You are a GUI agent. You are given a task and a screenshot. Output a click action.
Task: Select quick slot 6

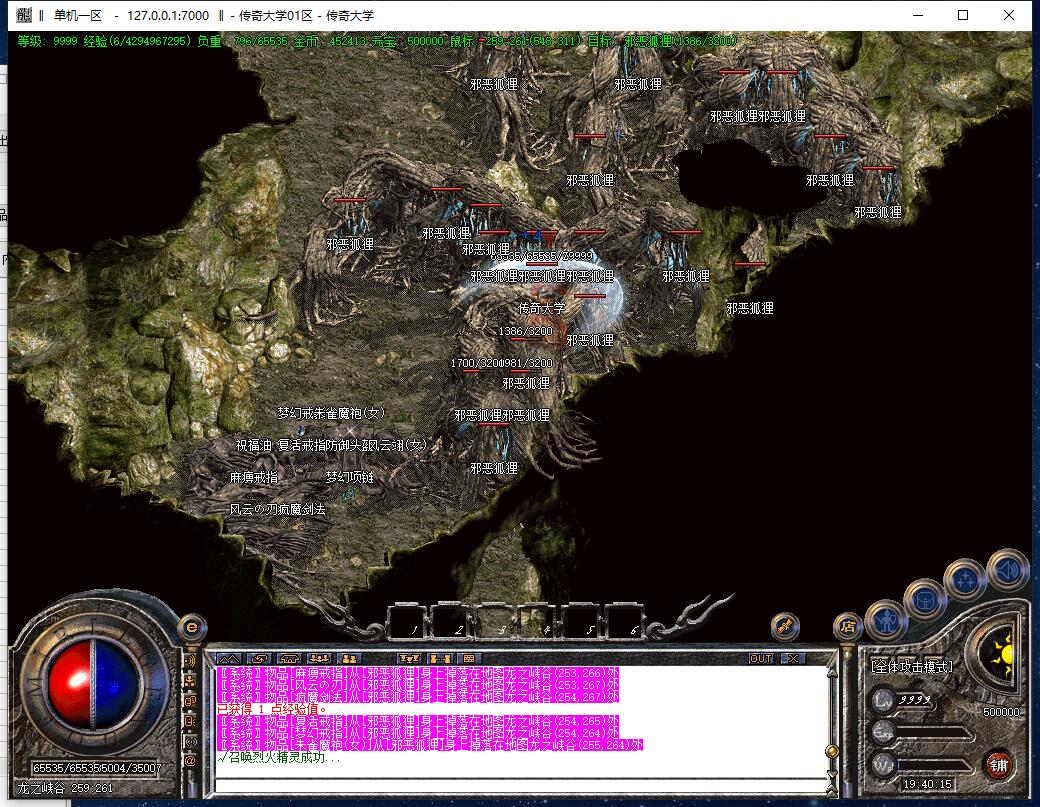[x=625, y=621]
